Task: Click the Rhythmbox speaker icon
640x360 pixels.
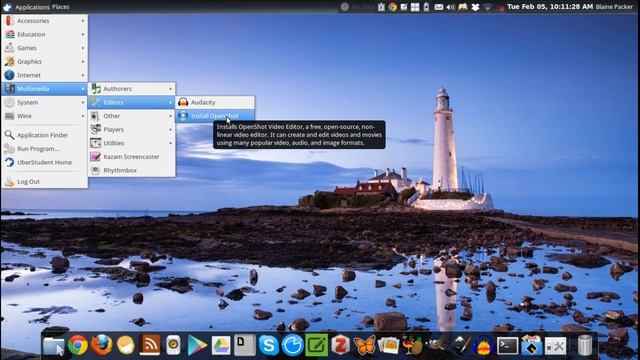Action: click(x=96, y=170)
